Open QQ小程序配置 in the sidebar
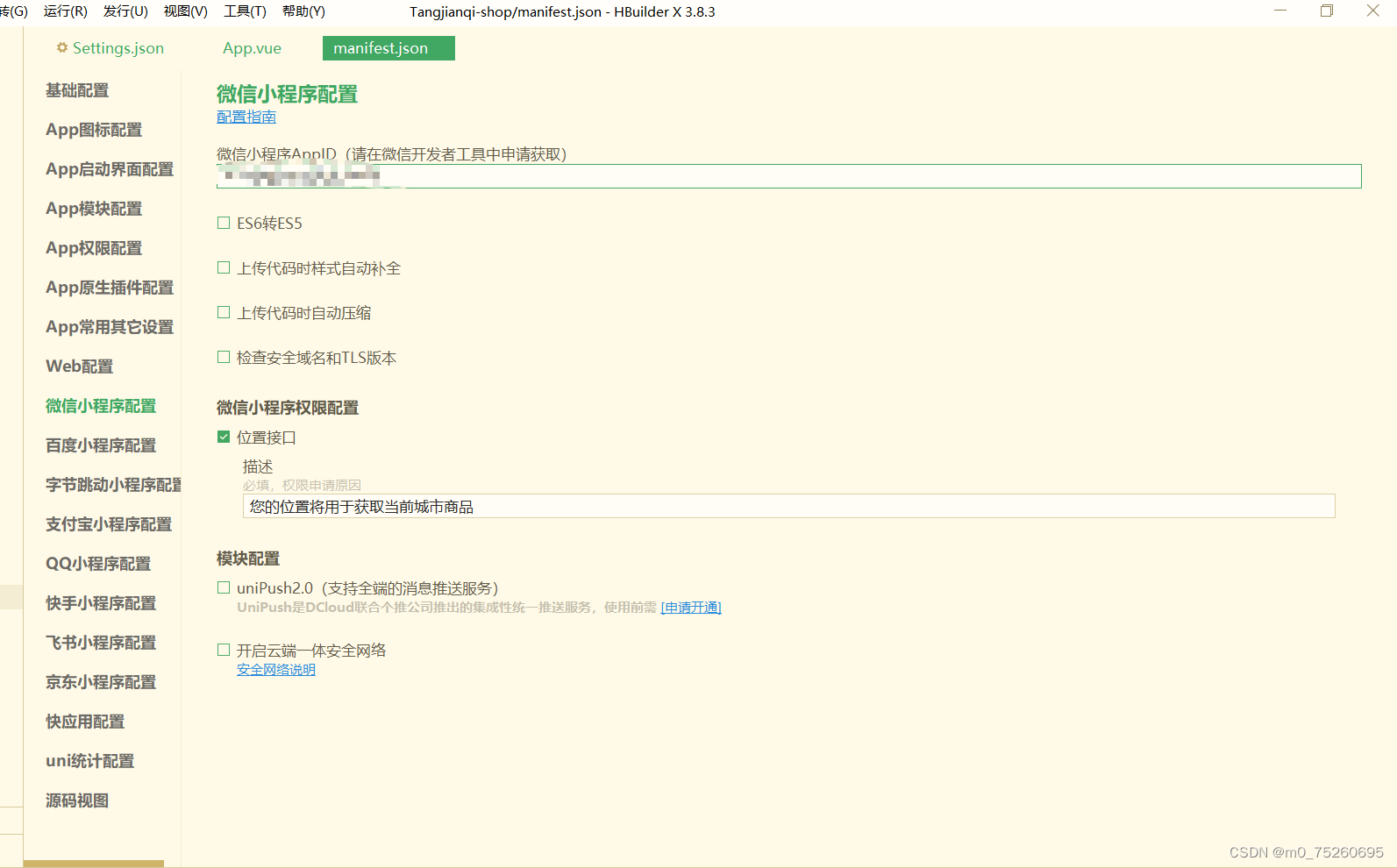 click(98, 564)
